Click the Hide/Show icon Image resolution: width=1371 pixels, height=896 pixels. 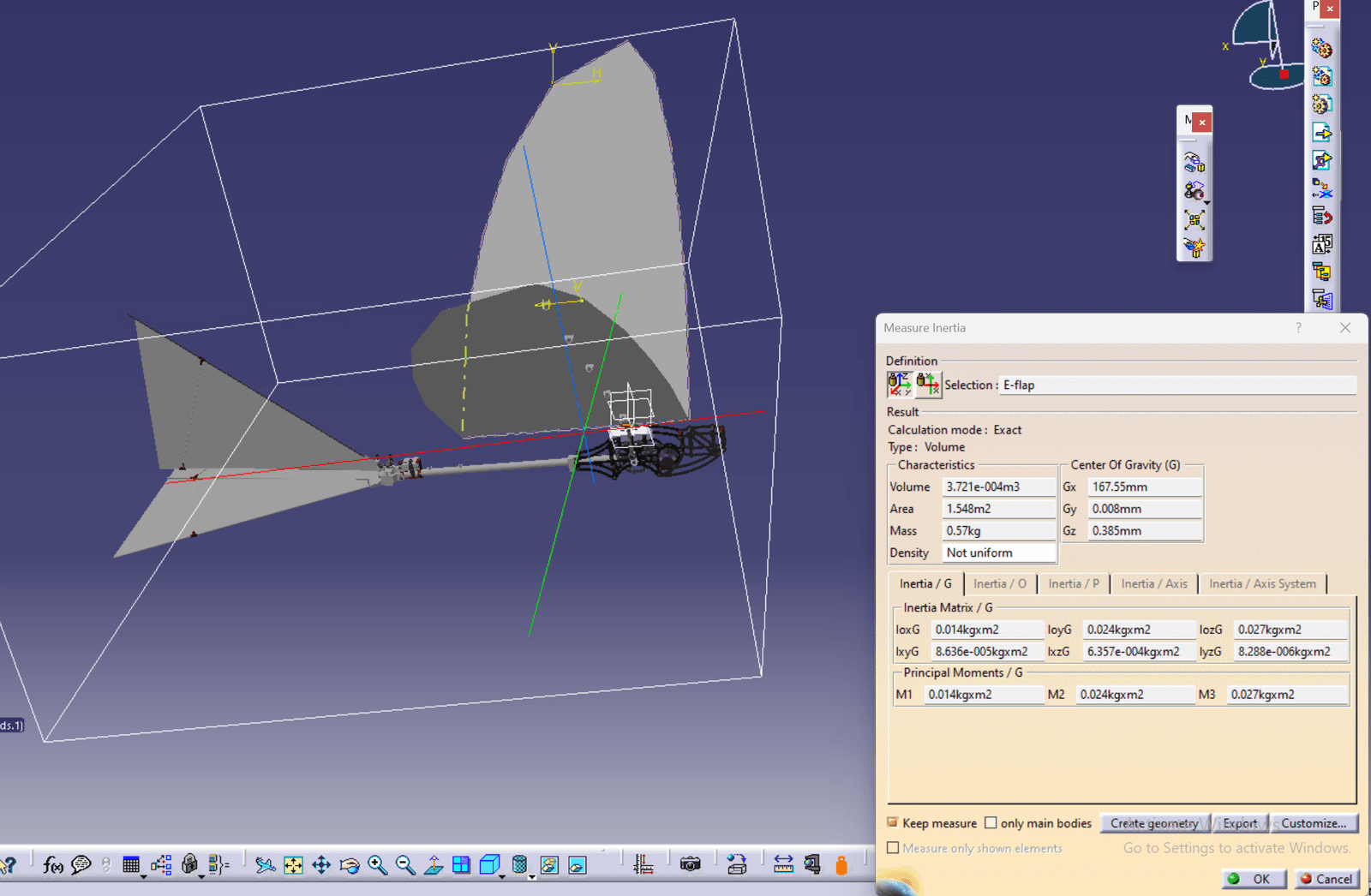coord(549,865)
